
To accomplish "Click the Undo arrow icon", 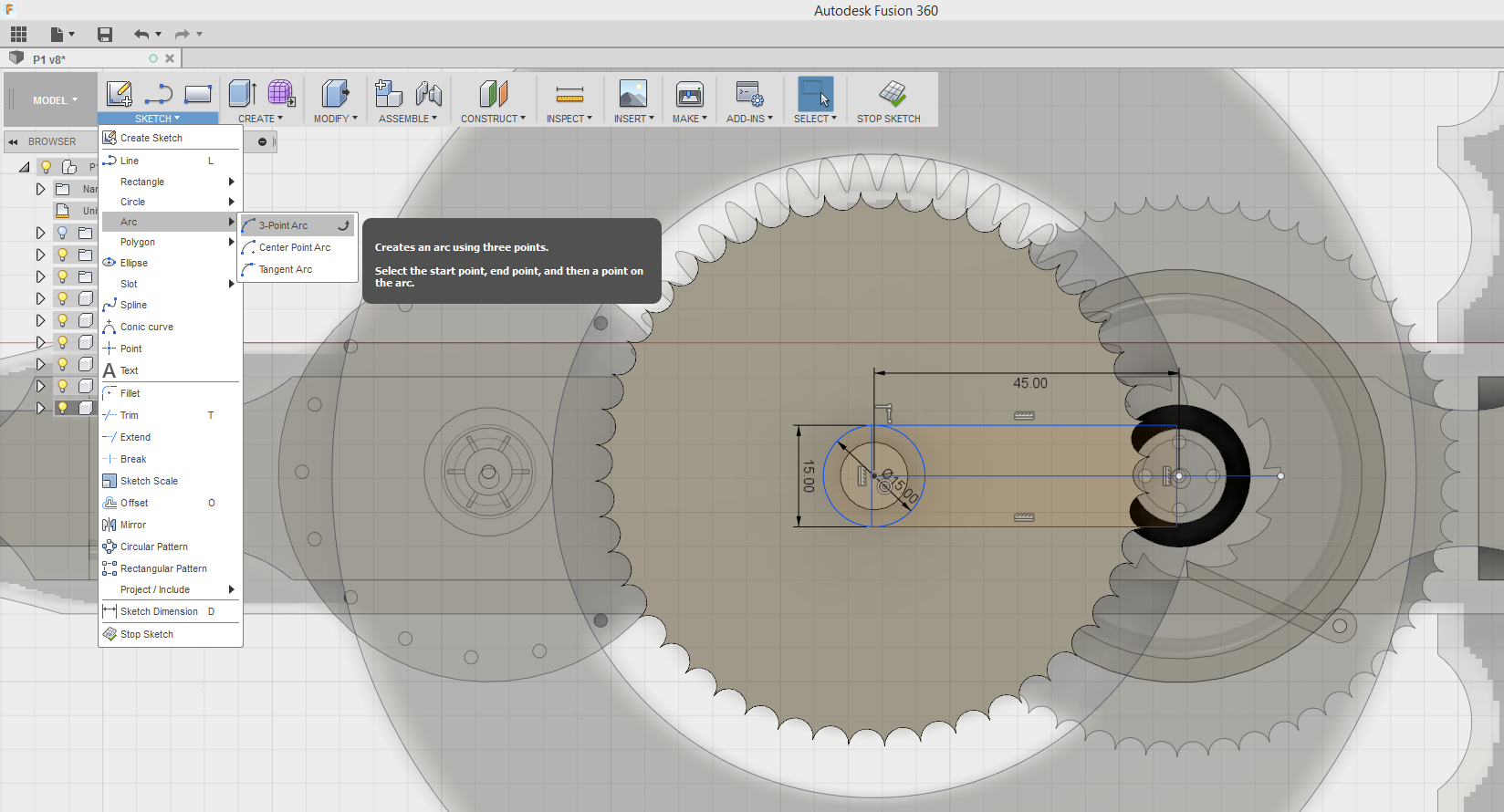I will tap(141, 35).
